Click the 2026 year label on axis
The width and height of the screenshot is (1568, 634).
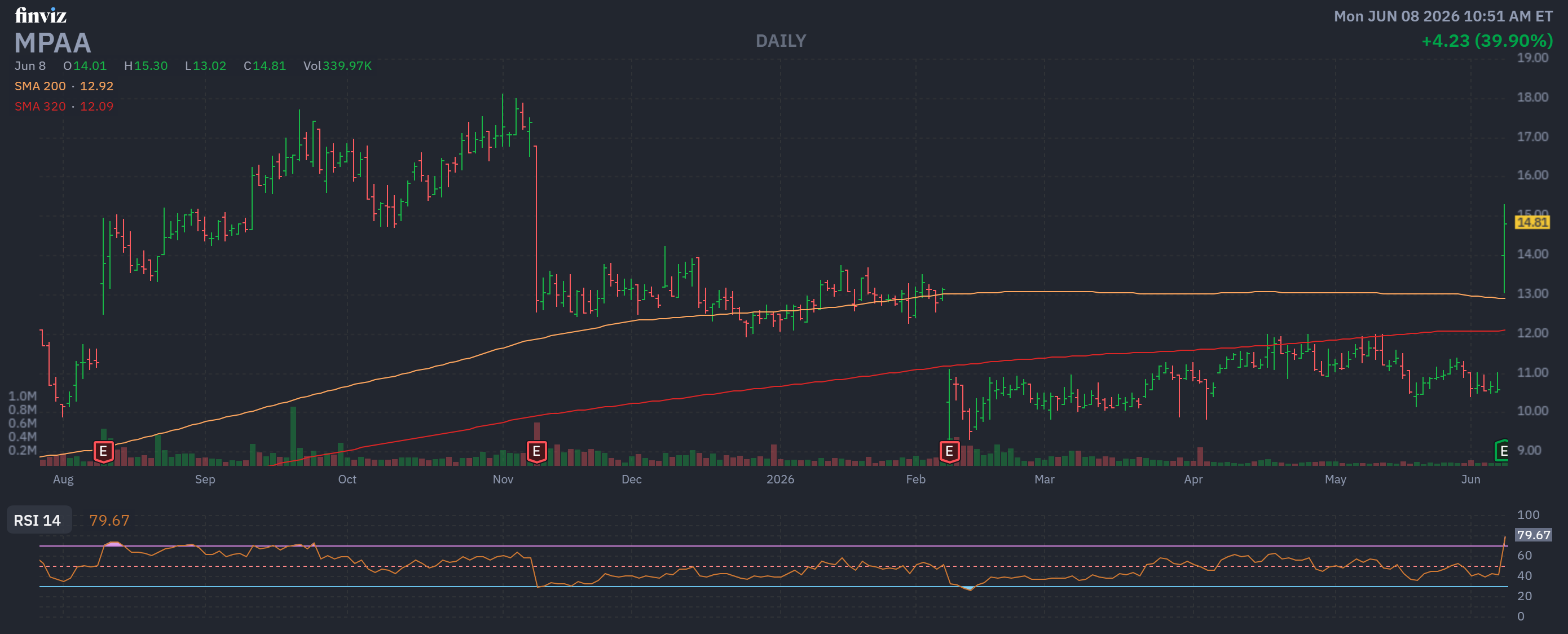pos(781,479)
